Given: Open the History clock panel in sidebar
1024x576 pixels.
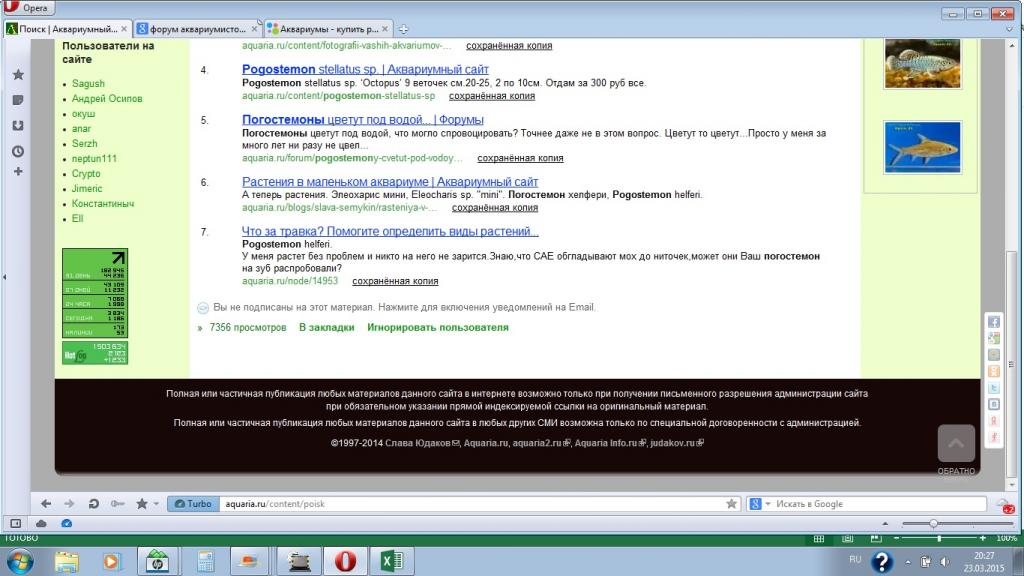Looking at the screenshot, I should click(18, 151).
